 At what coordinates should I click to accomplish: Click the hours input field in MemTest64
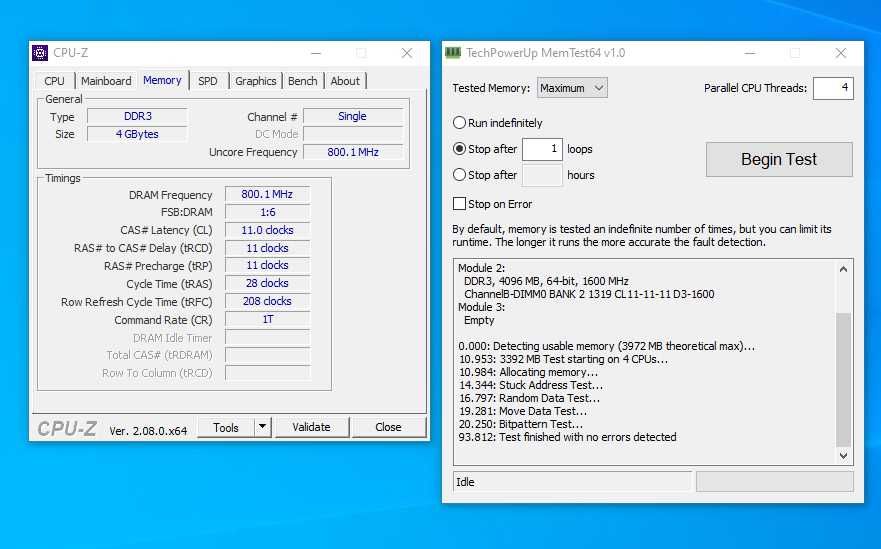tap(542, 175)
